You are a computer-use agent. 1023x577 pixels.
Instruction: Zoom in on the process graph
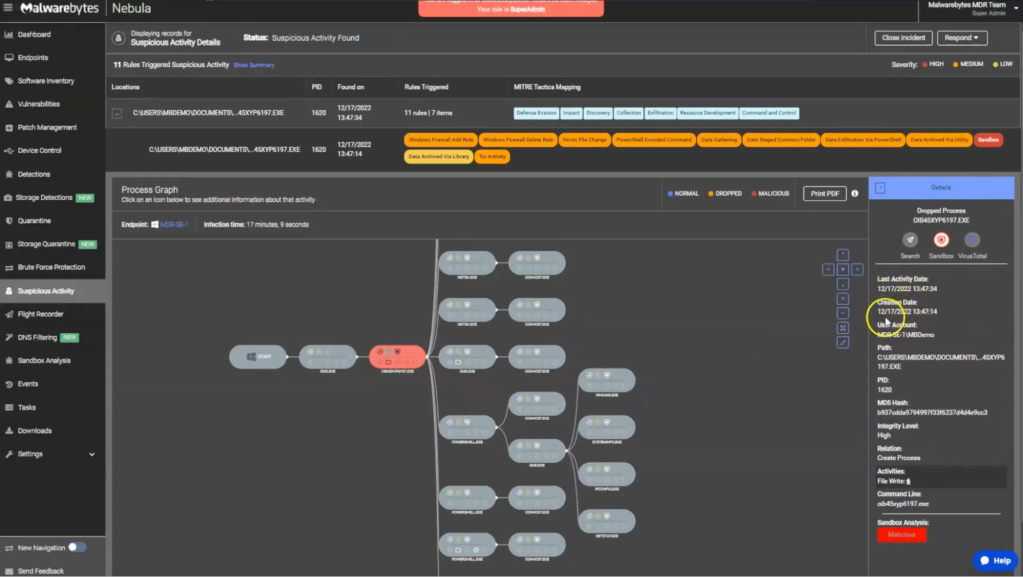pyautogui.click(x=843, y=298)
